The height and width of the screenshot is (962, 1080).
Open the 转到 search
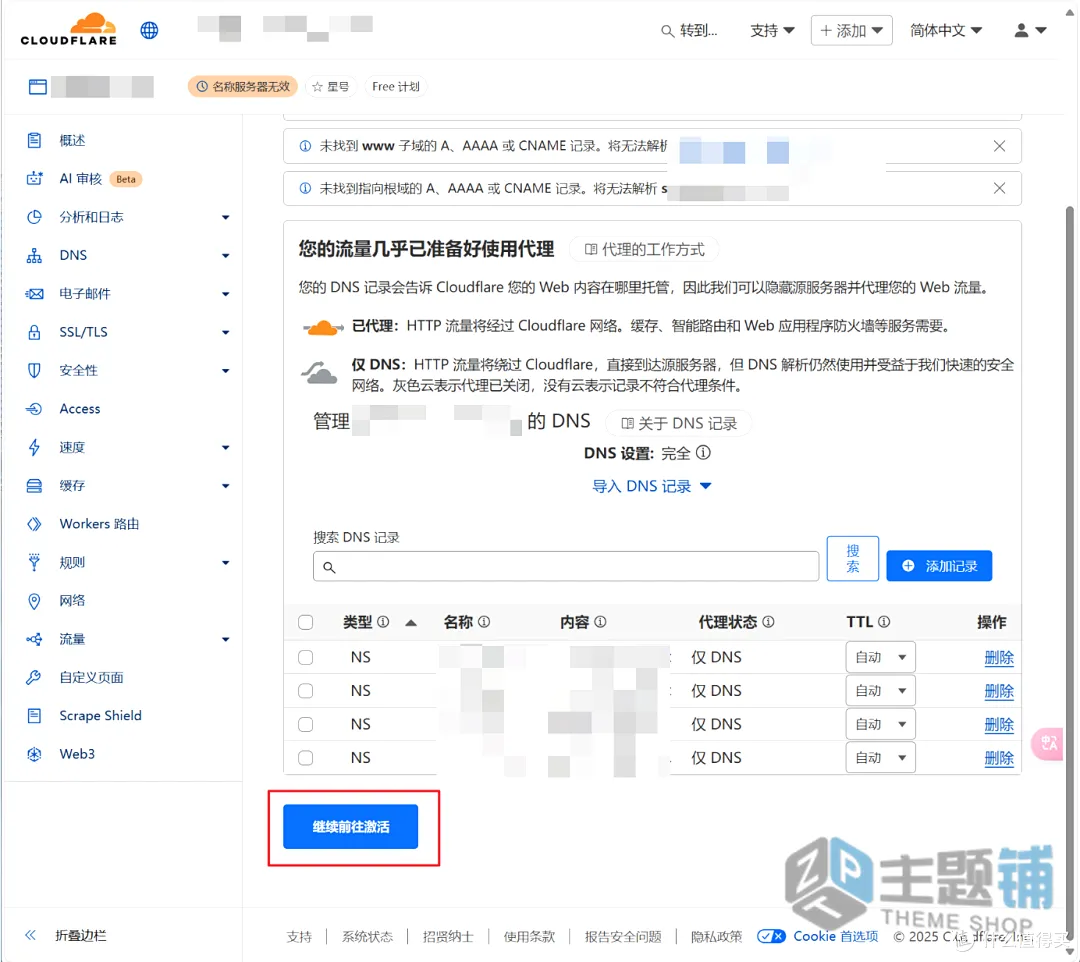689,31
